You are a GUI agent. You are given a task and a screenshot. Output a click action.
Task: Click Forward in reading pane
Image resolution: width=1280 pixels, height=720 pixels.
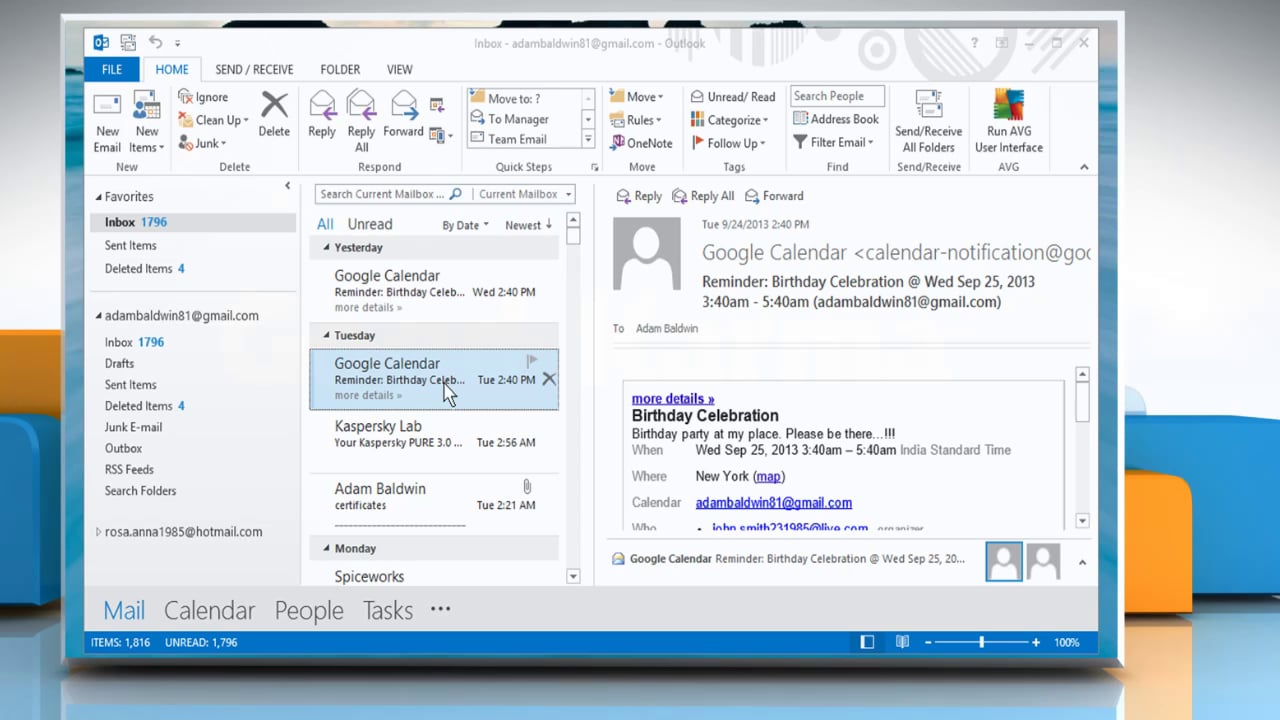[x=774, y=196]
